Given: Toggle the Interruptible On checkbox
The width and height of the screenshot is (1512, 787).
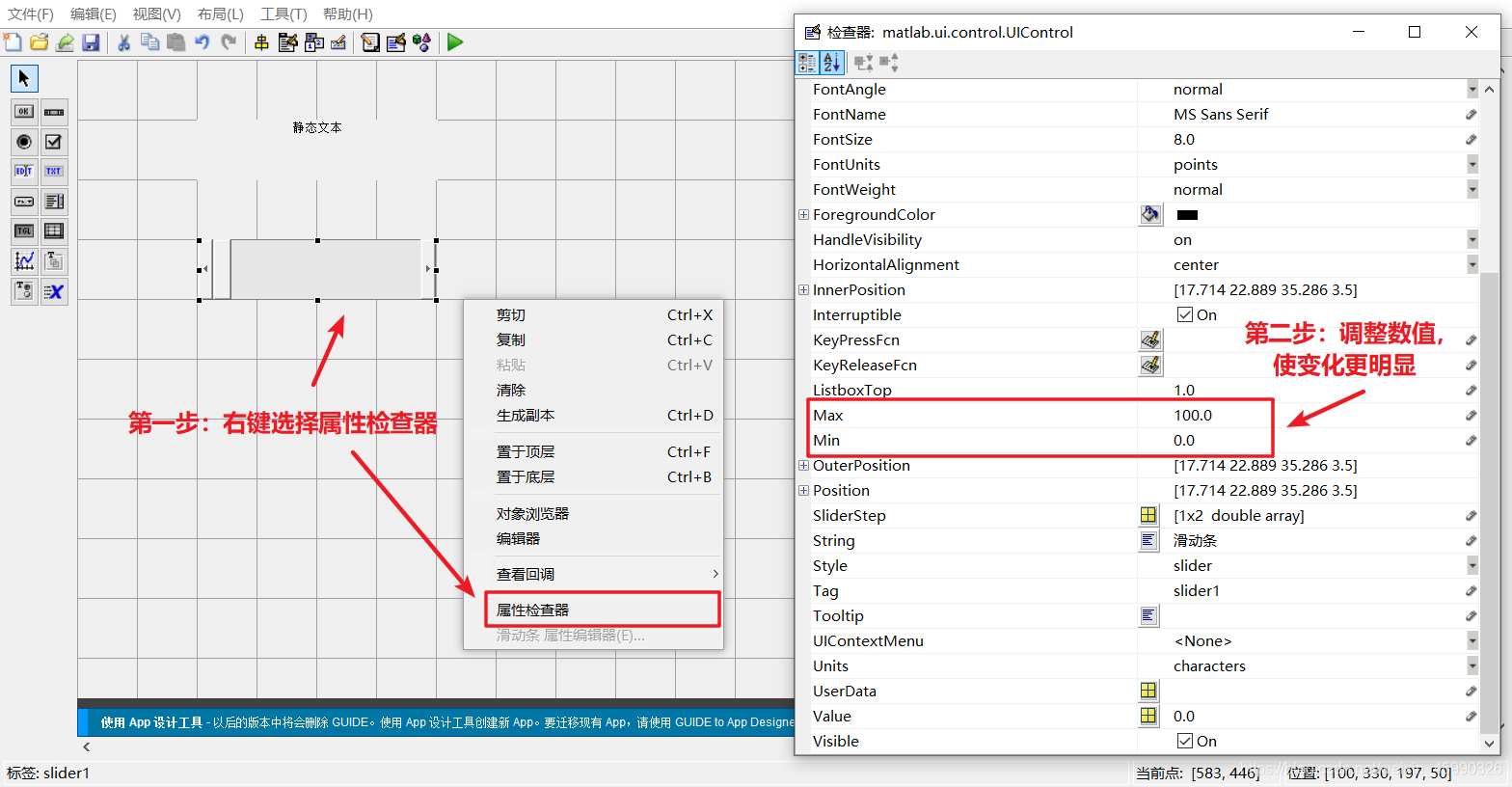Looking at the screenshot, I should point(1185,314).
